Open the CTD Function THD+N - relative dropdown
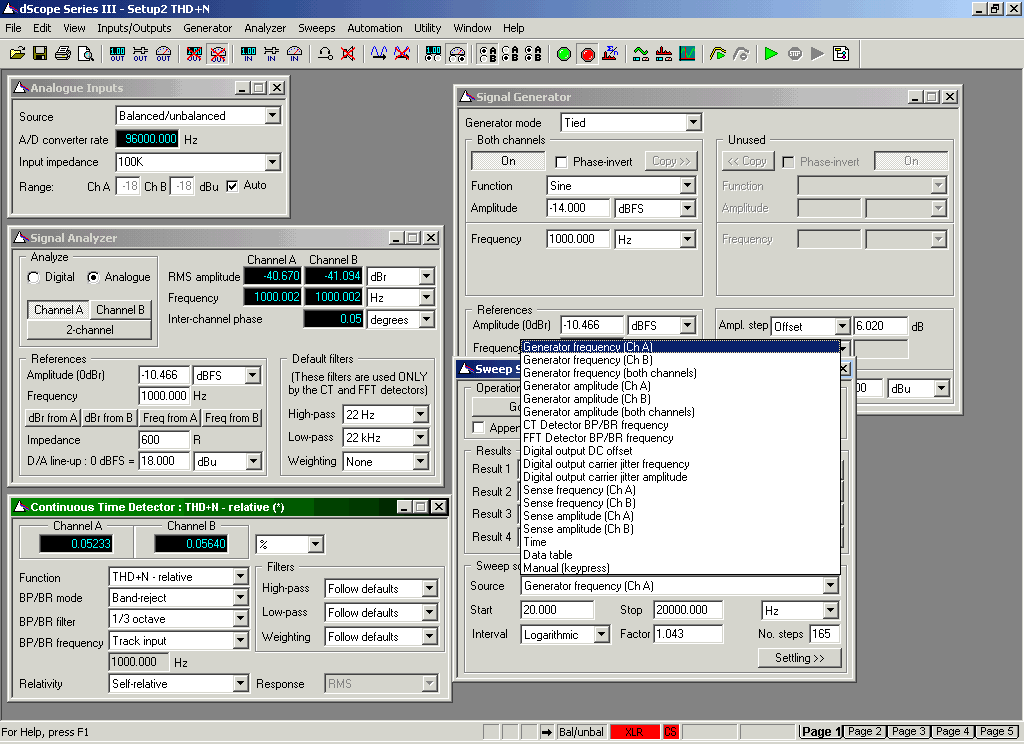1024x744 pixels. click(x=240, y=577)
